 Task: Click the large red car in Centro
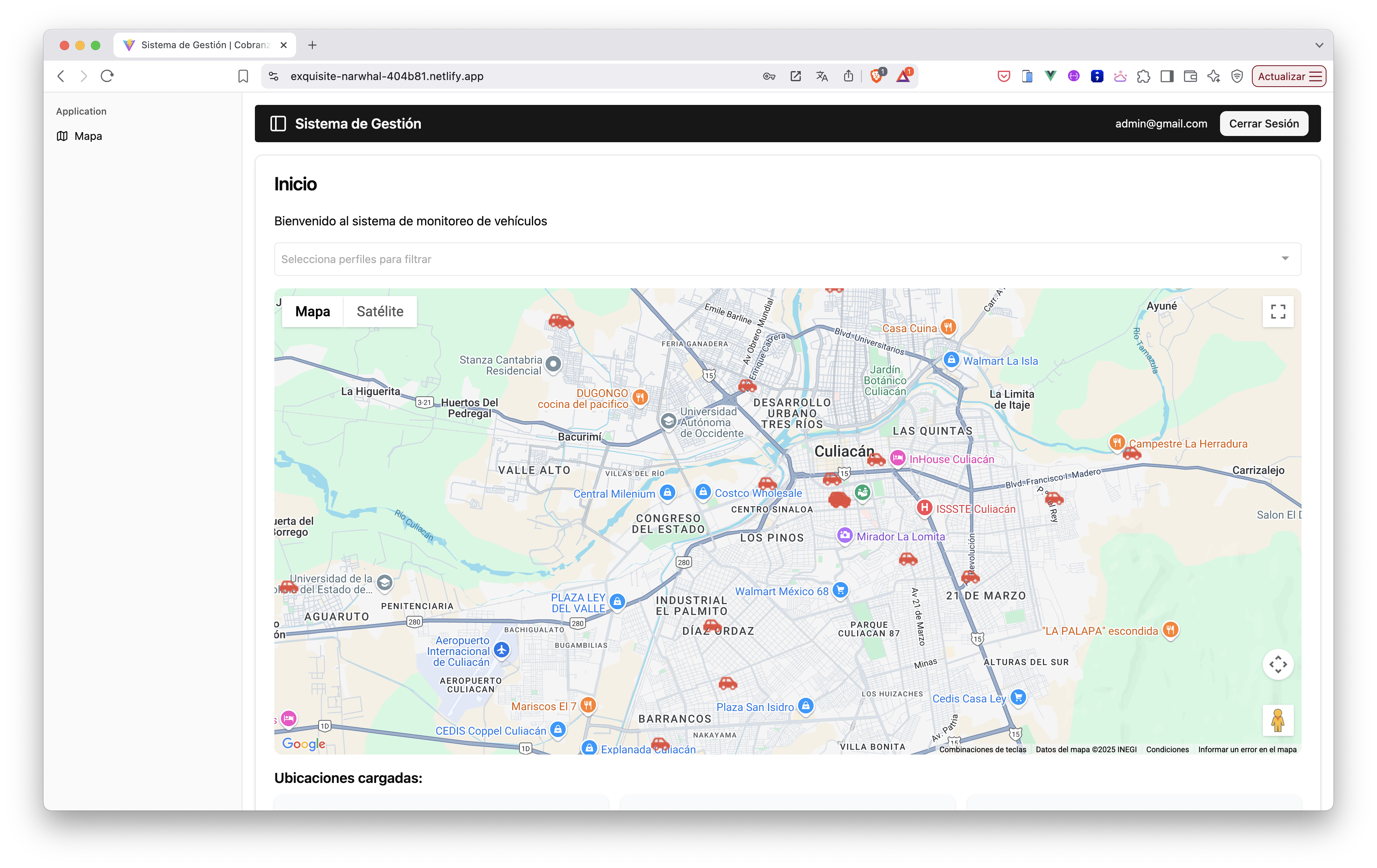[840, 500]
